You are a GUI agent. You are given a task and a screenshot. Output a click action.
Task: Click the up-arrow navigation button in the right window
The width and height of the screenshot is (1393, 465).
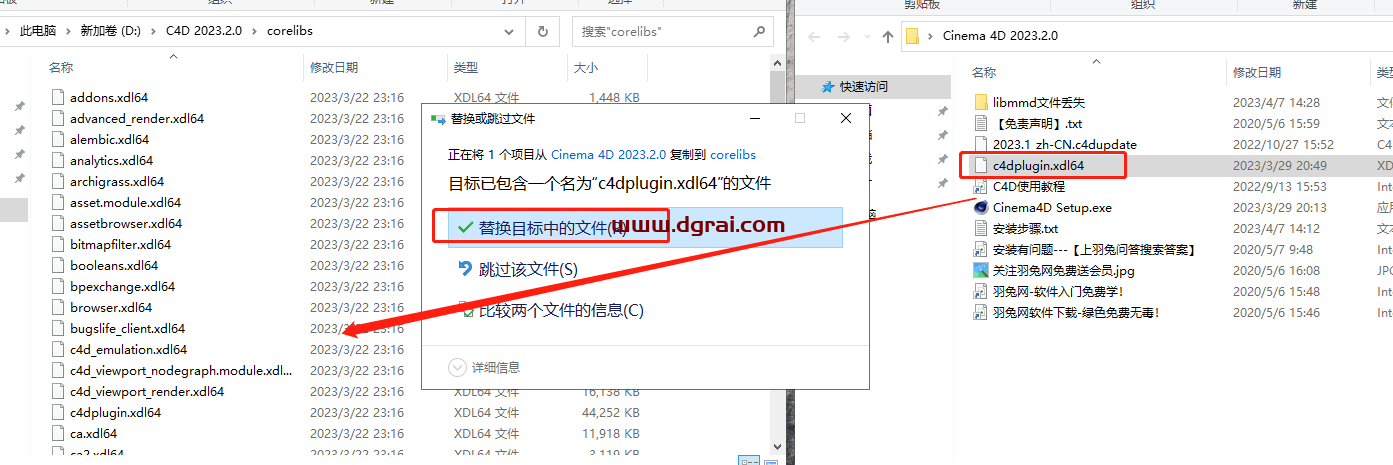pos(887,36)
